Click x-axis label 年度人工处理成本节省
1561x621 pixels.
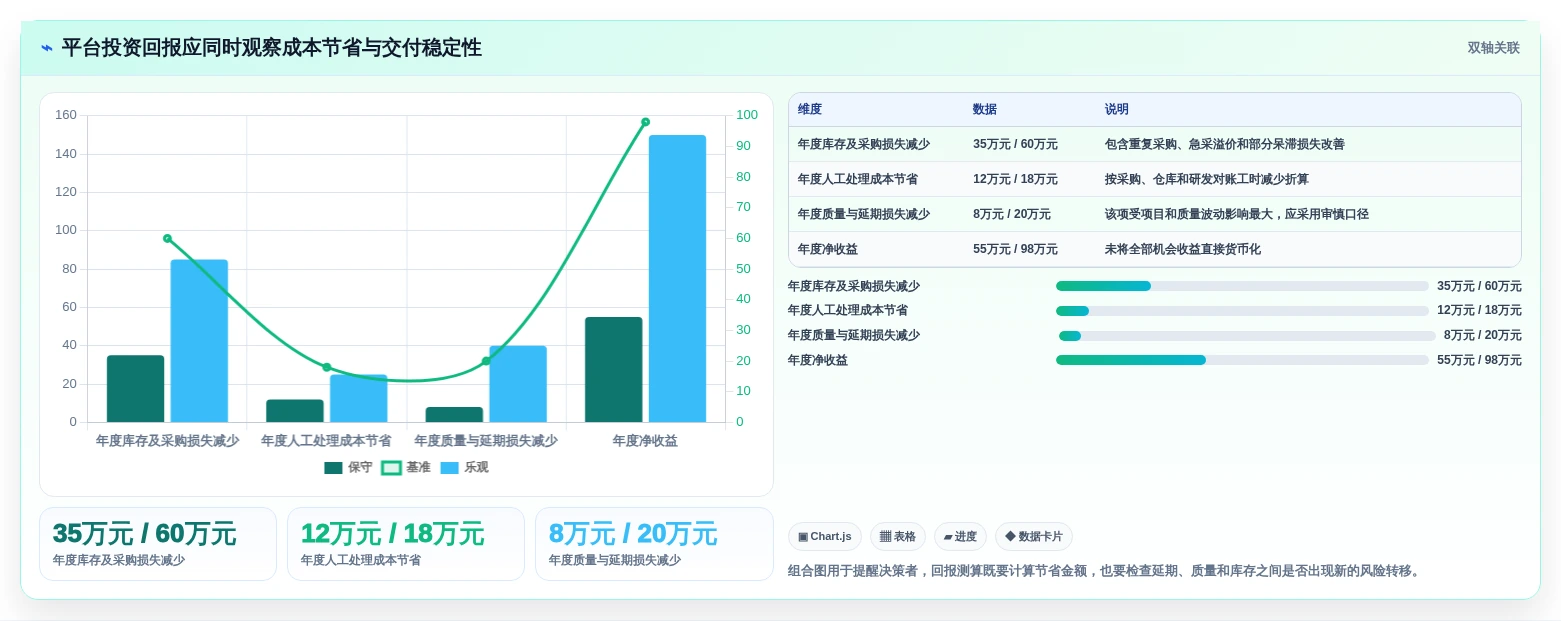(x=326, y=441)
